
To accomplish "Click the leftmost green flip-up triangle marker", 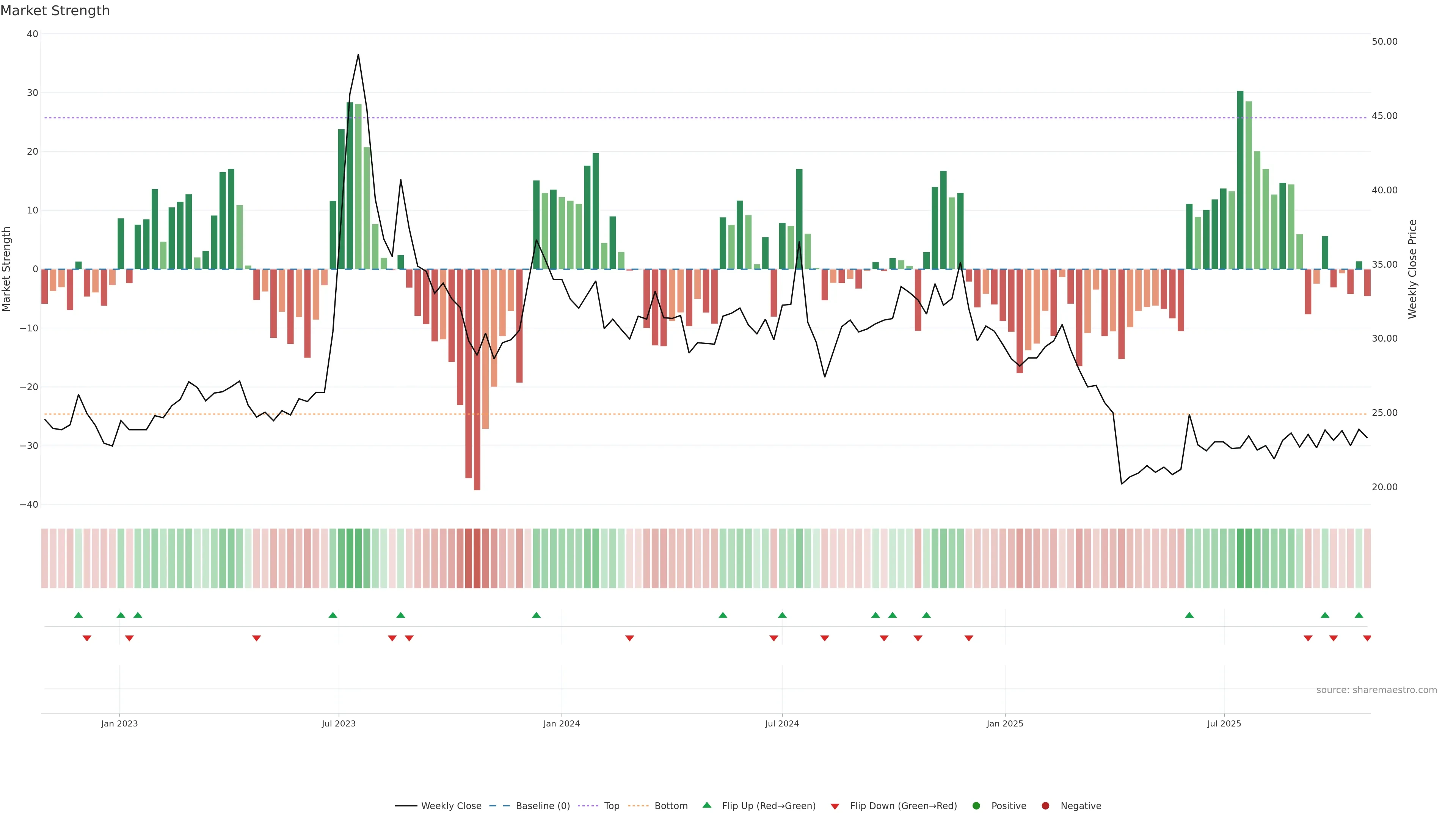I will pos(78,615).
